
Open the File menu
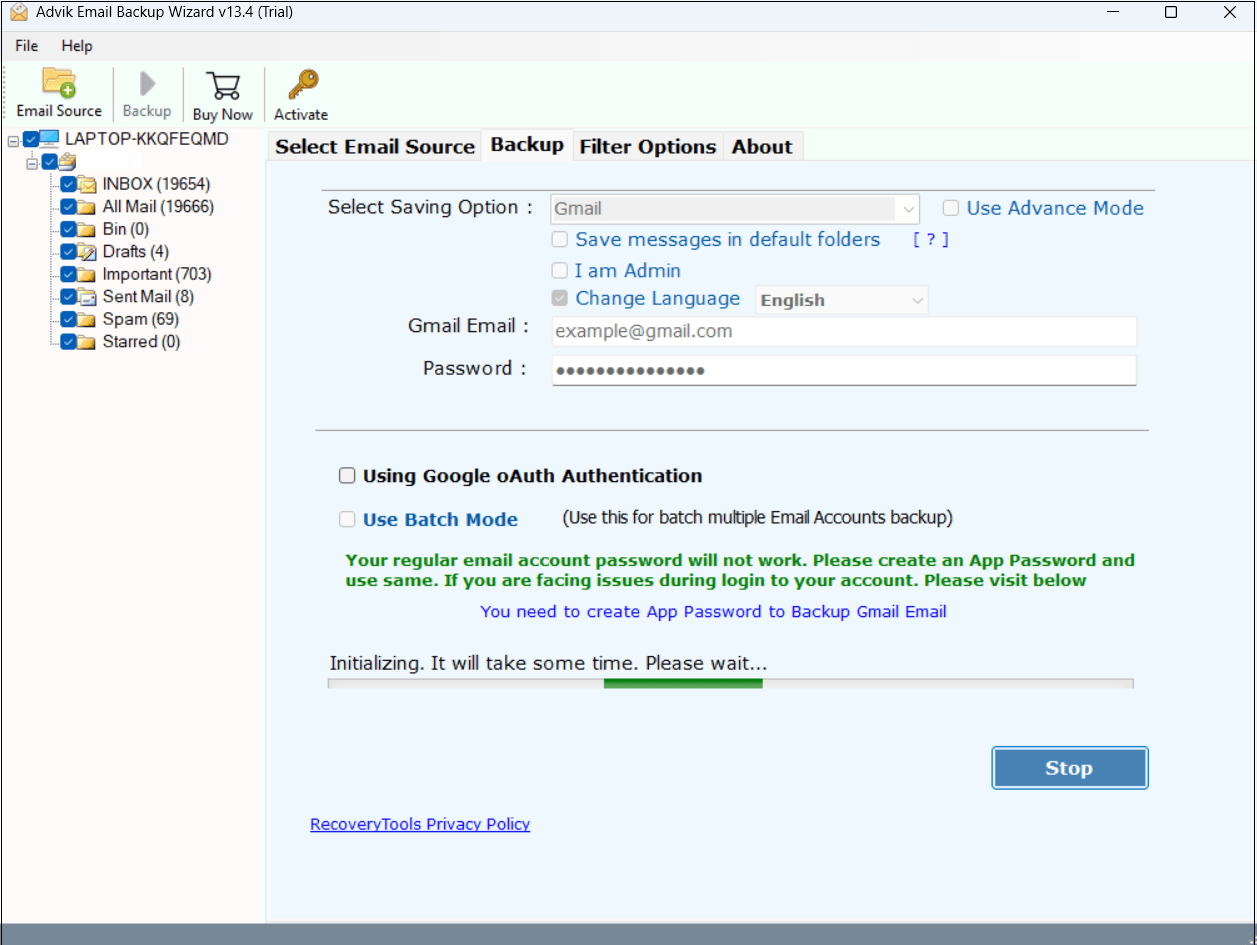pos(27,46)
